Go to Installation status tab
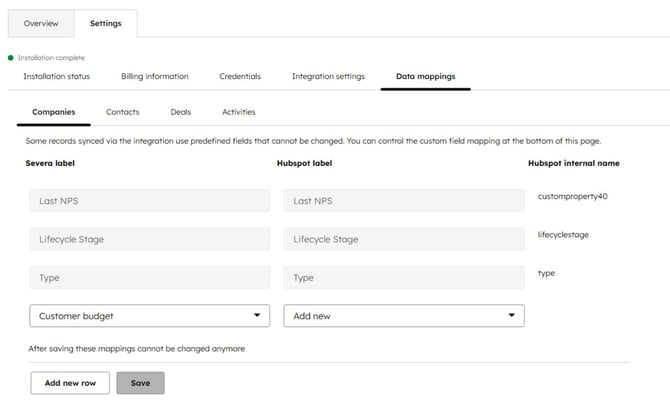The image size is (670, 402). (x=57, y=76)
